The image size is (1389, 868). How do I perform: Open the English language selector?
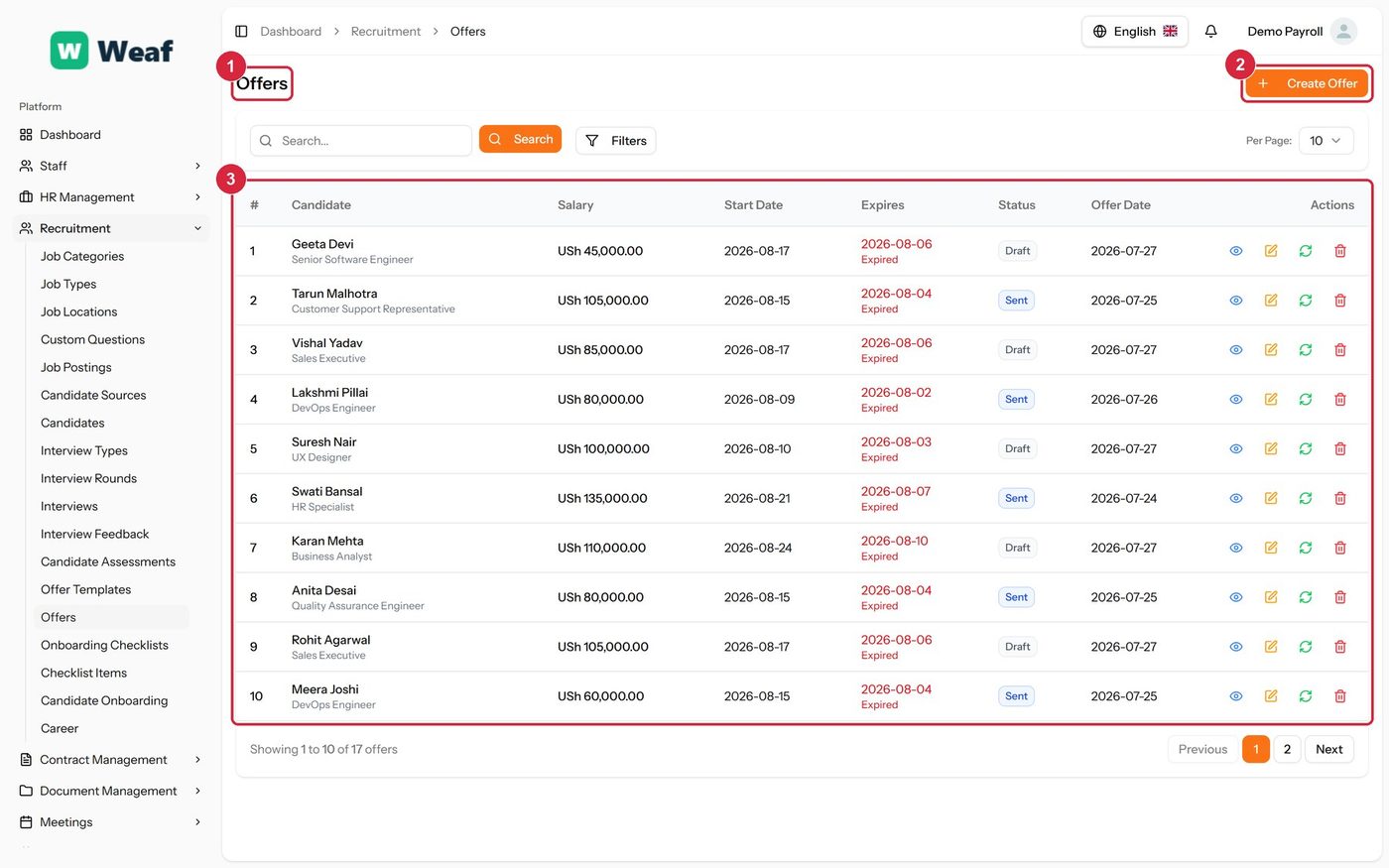[1135, 32]
